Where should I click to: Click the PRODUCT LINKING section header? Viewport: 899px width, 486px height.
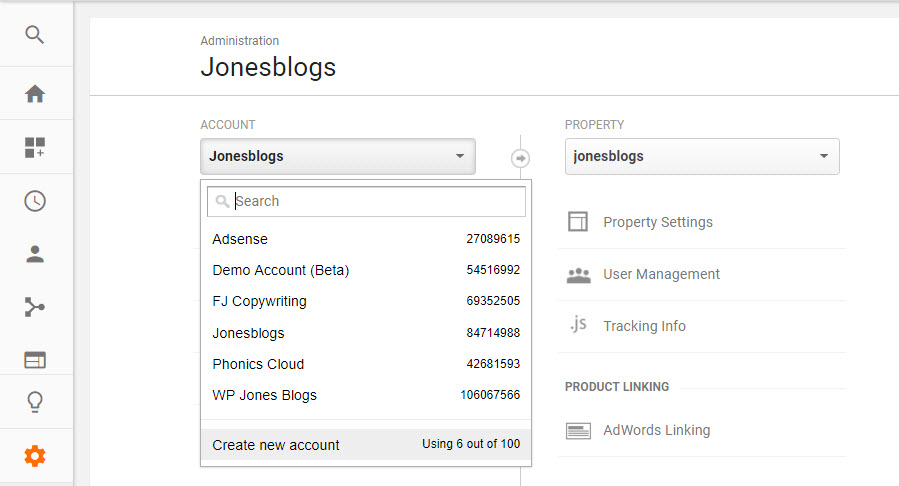pyautogui.click(x=617, y=387)
